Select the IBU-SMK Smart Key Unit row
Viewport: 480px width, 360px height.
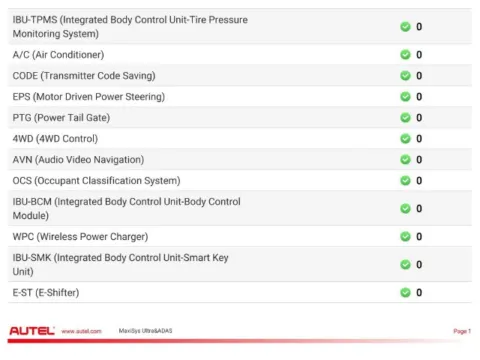point(240,265)
